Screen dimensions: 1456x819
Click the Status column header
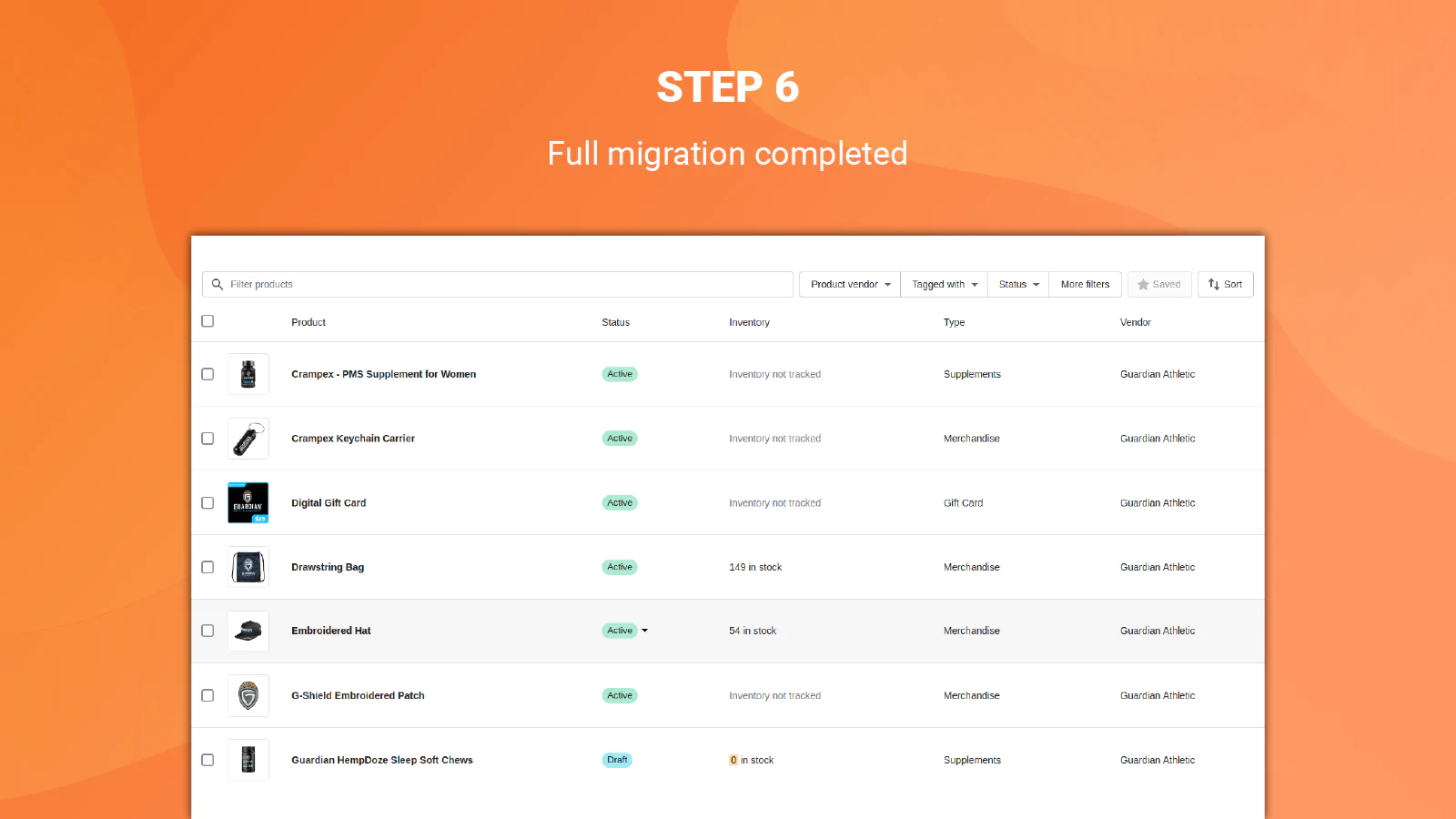click(616, 322)
